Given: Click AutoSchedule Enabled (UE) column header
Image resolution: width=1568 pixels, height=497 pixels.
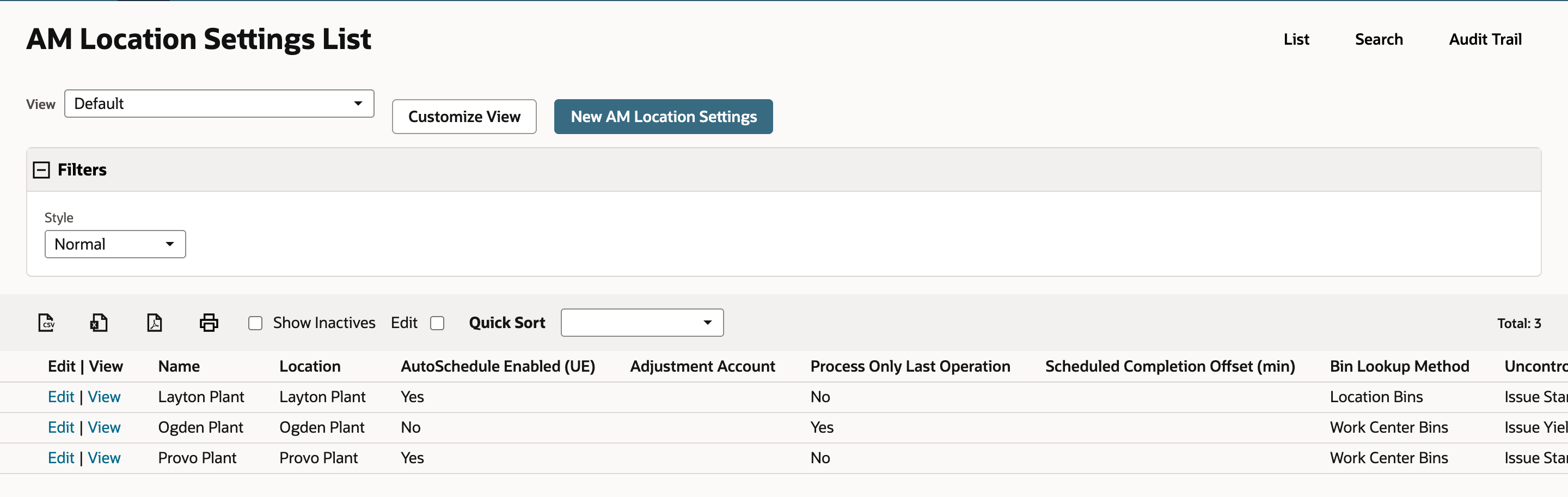Looking at the screenshot, I should tap(498, 367).
